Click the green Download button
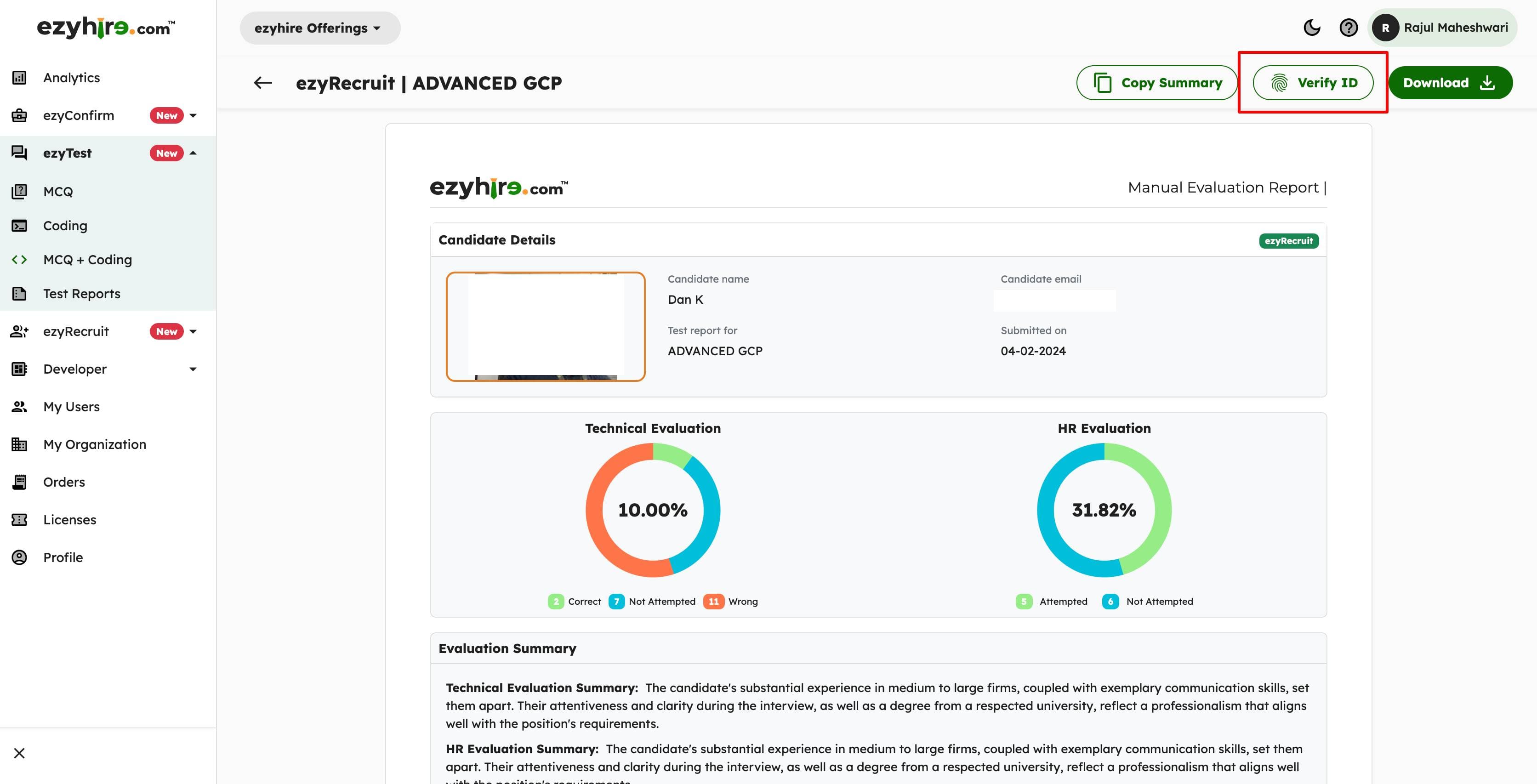The image size is (1537, 784). click(1451, 83)
